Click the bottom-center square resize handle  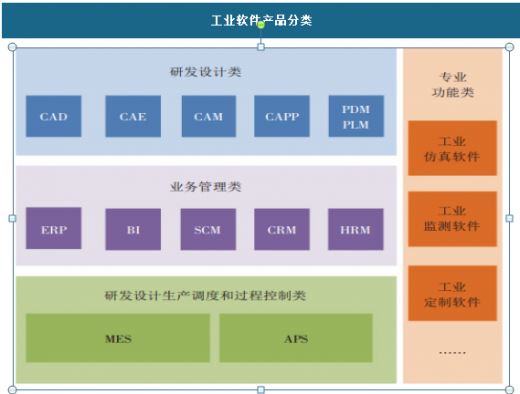tap(261, 390)
